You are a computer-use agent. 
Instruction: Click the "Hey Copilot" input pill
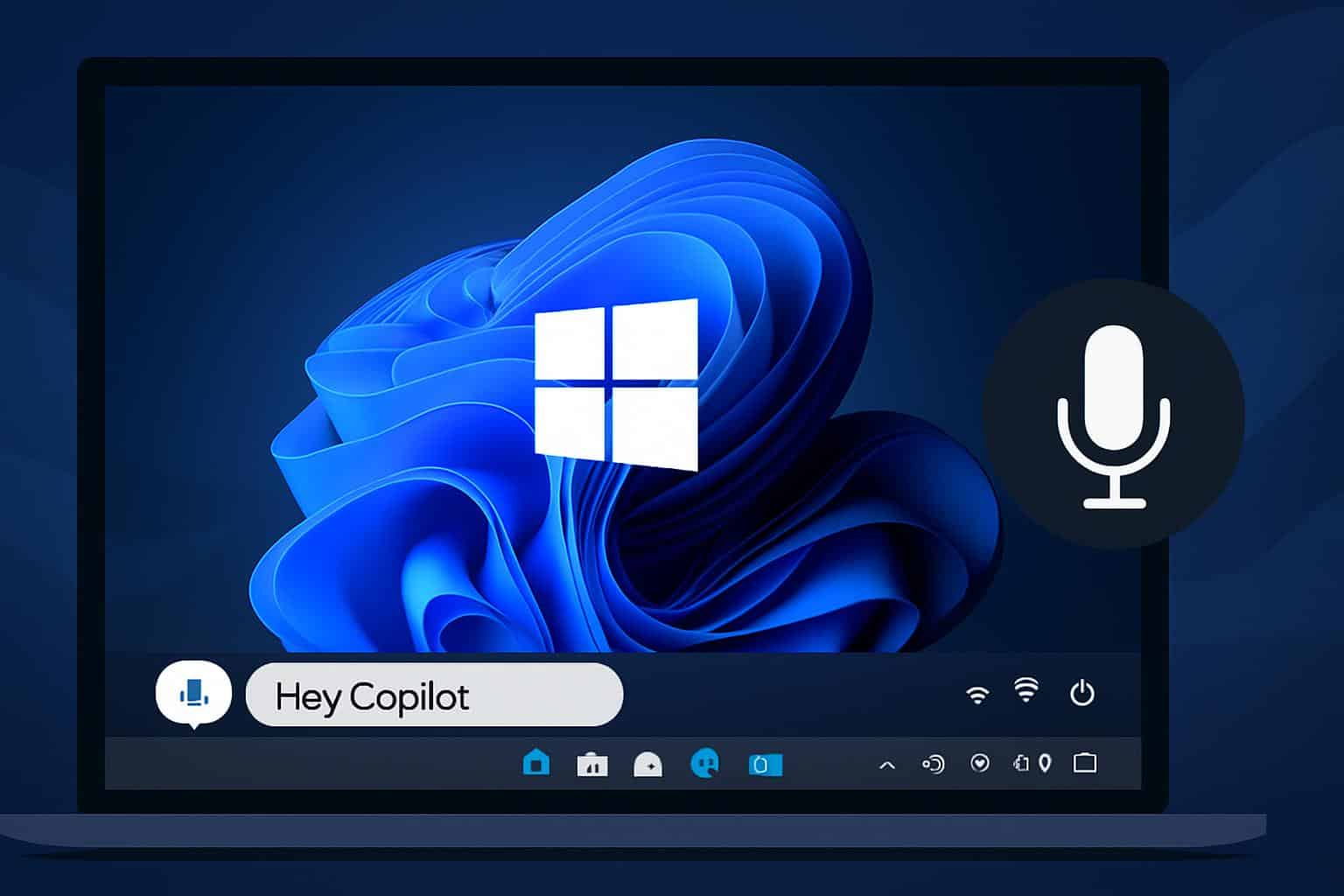click(434, 696)
